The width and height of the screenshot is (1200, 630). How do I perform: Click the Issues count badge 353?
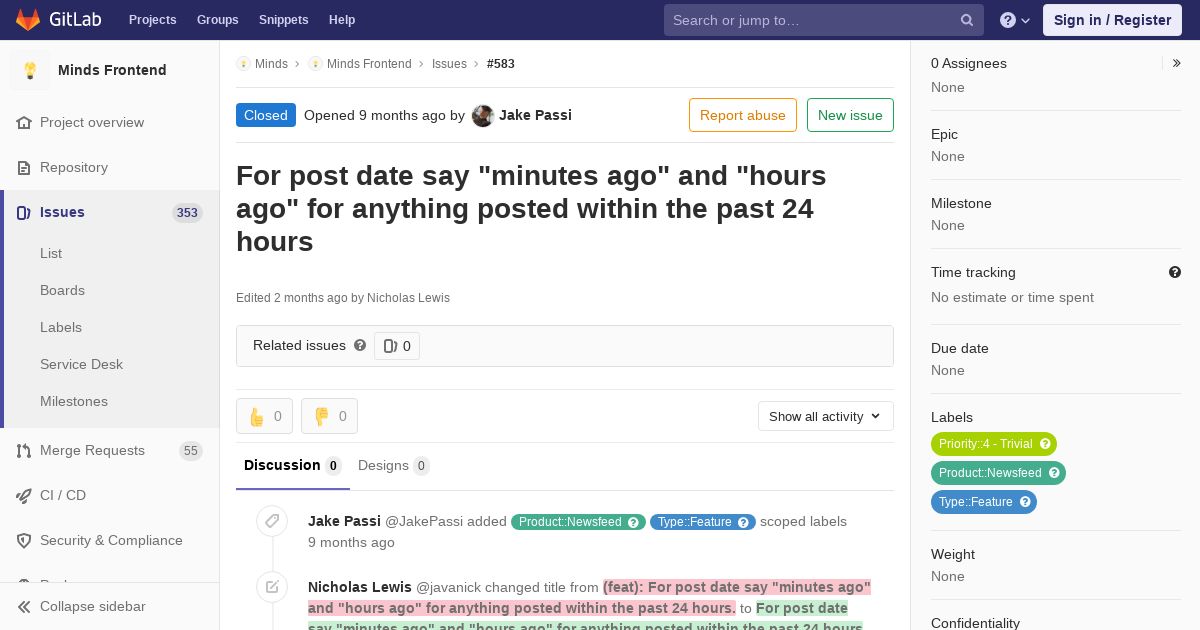(x=187, y=212)
